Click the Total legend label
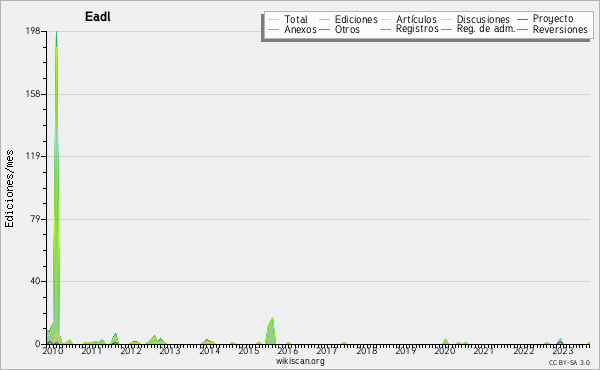600x370 pixels. 296,19
